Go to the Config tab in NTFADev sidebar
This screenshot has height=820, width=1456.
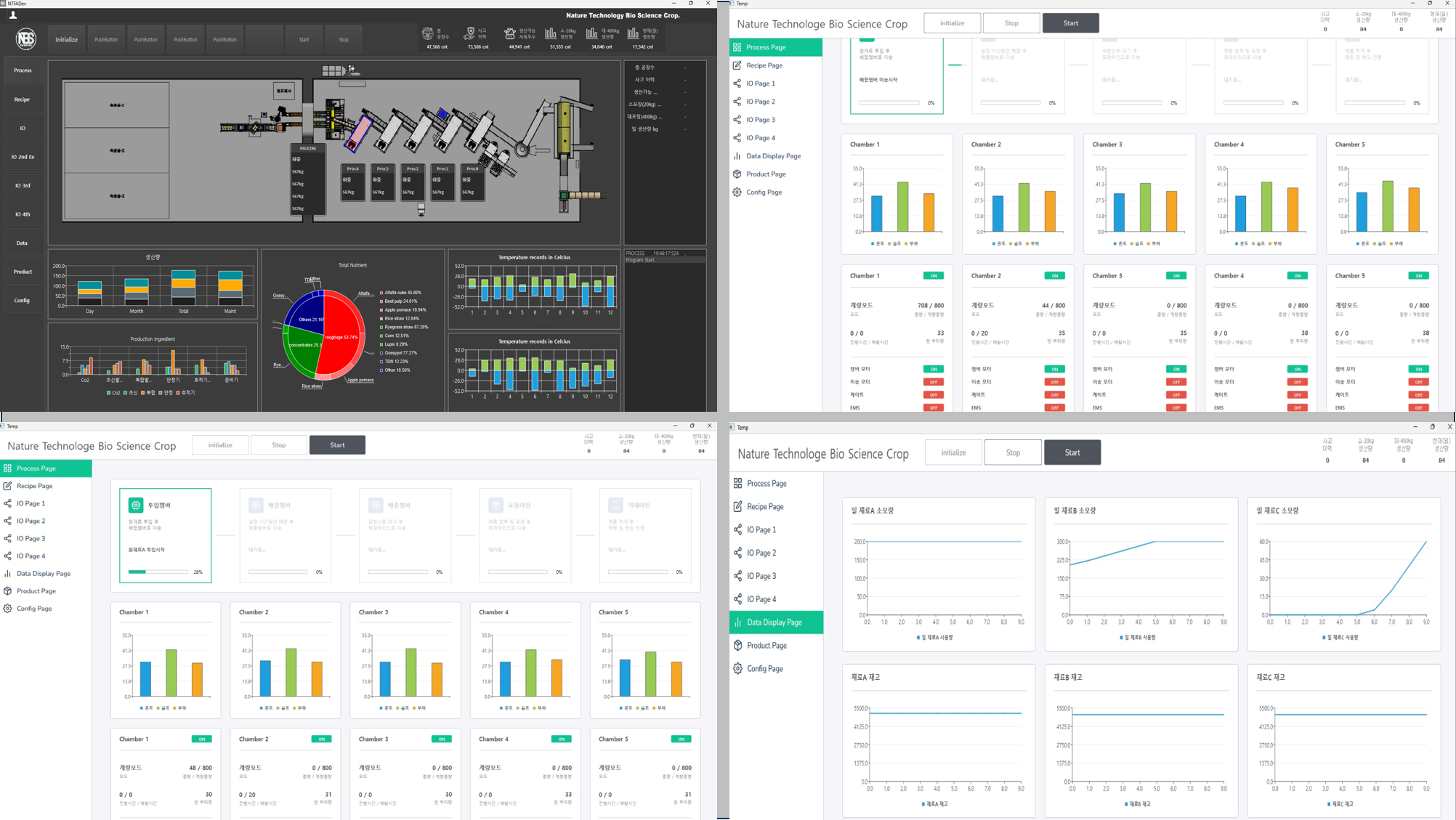[23, 300]
